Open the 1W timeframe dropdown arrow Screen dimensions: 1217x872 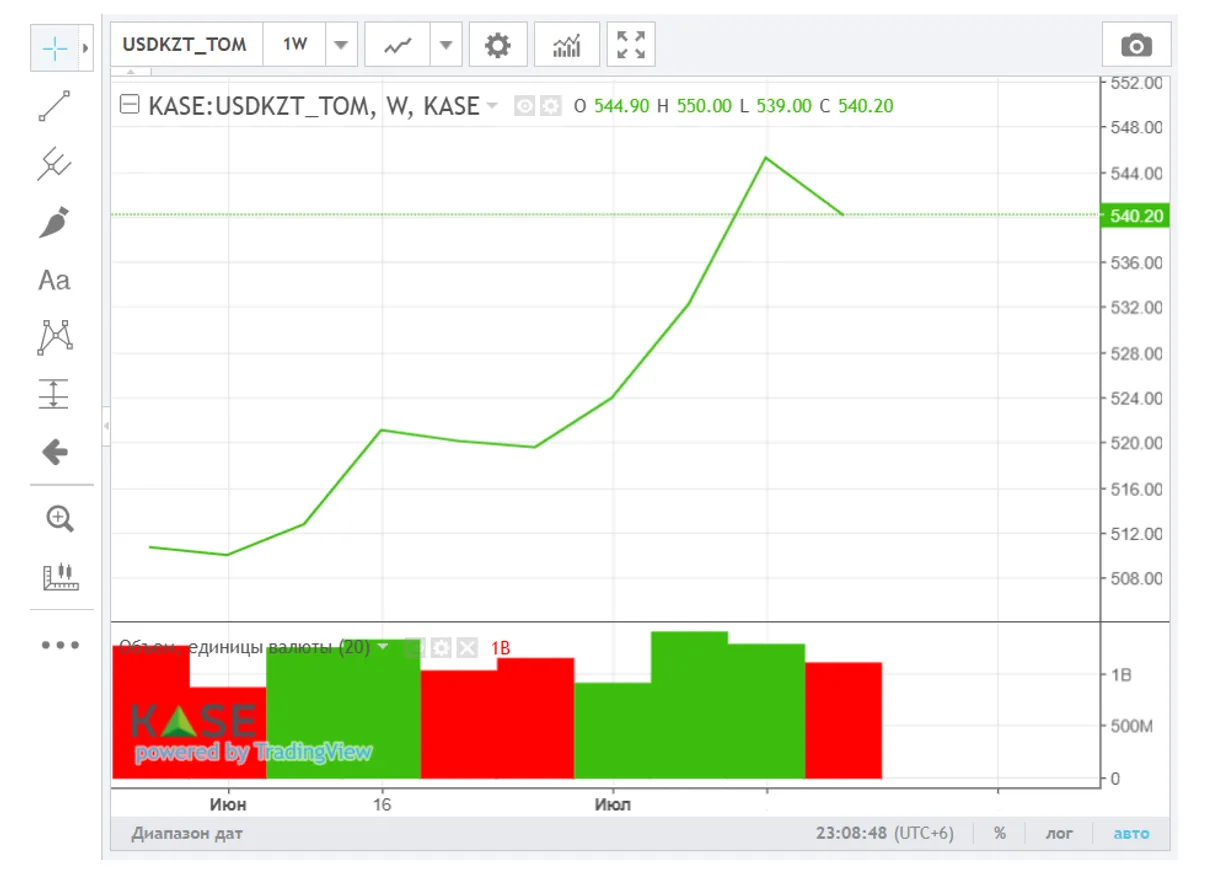[341, 45]
